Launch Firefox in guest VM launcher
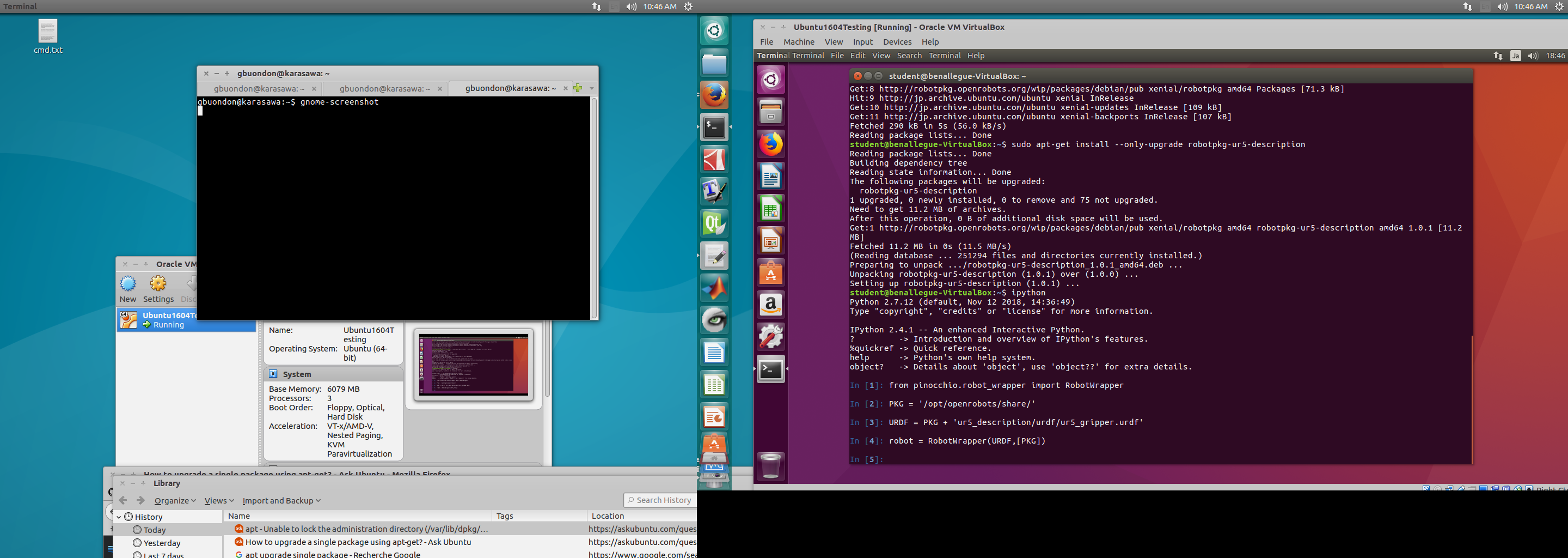The image size is (1568, 558). [x=770, y=144]
